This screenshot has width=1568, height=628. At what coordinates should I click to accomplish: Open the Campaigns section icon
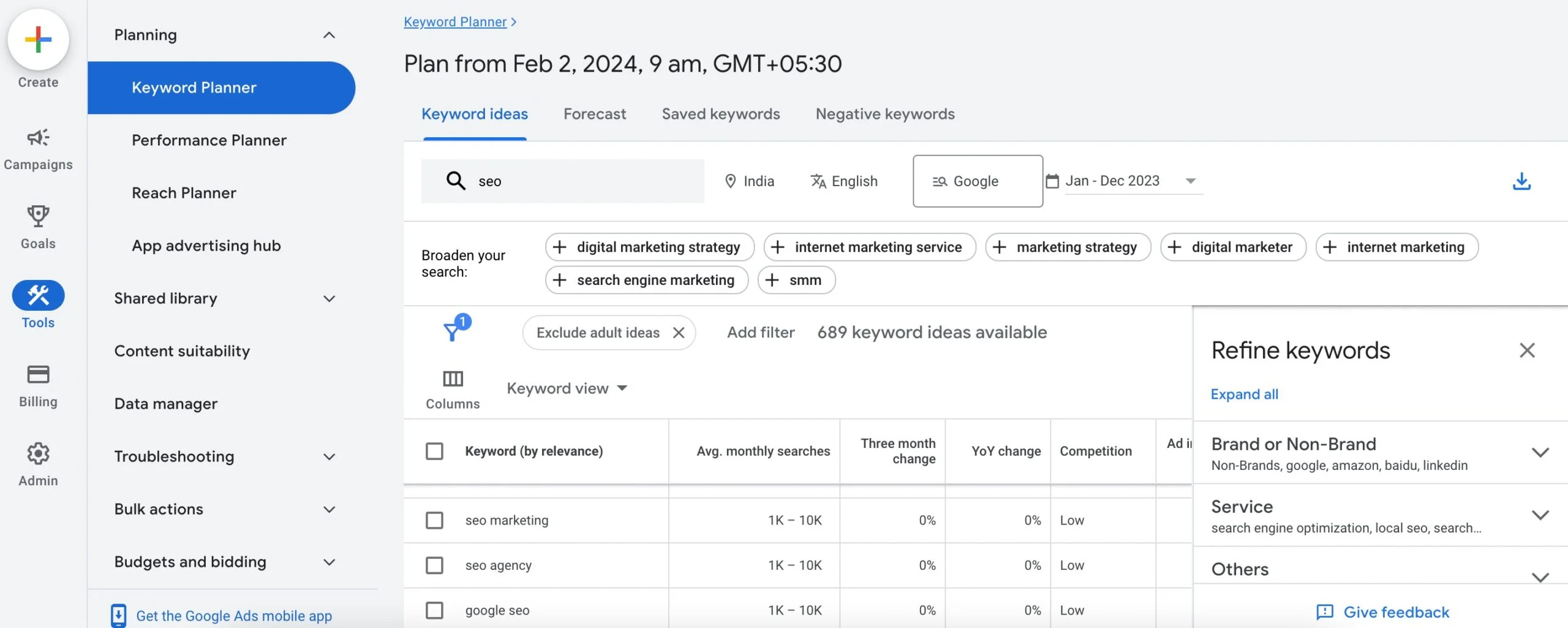point(38,137)
